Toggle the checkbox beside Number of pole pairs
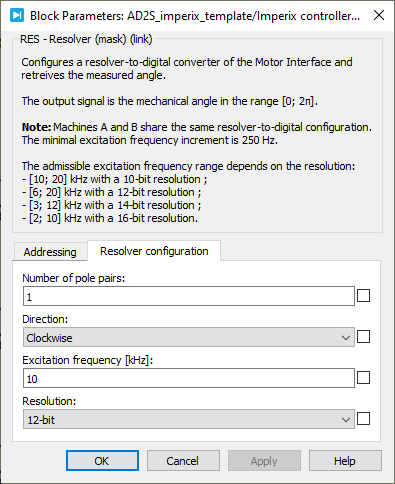 tap(363, 296)
